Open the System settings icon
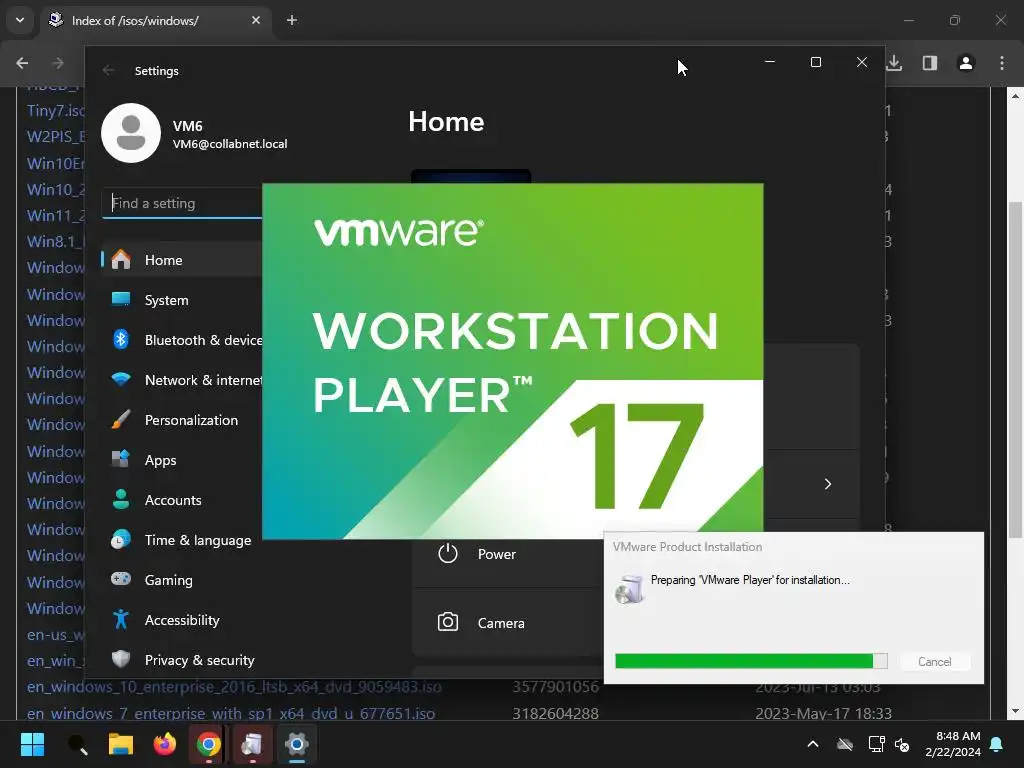Image resolution: width=1024 pixels, height=768 pixels. [121, 300]
